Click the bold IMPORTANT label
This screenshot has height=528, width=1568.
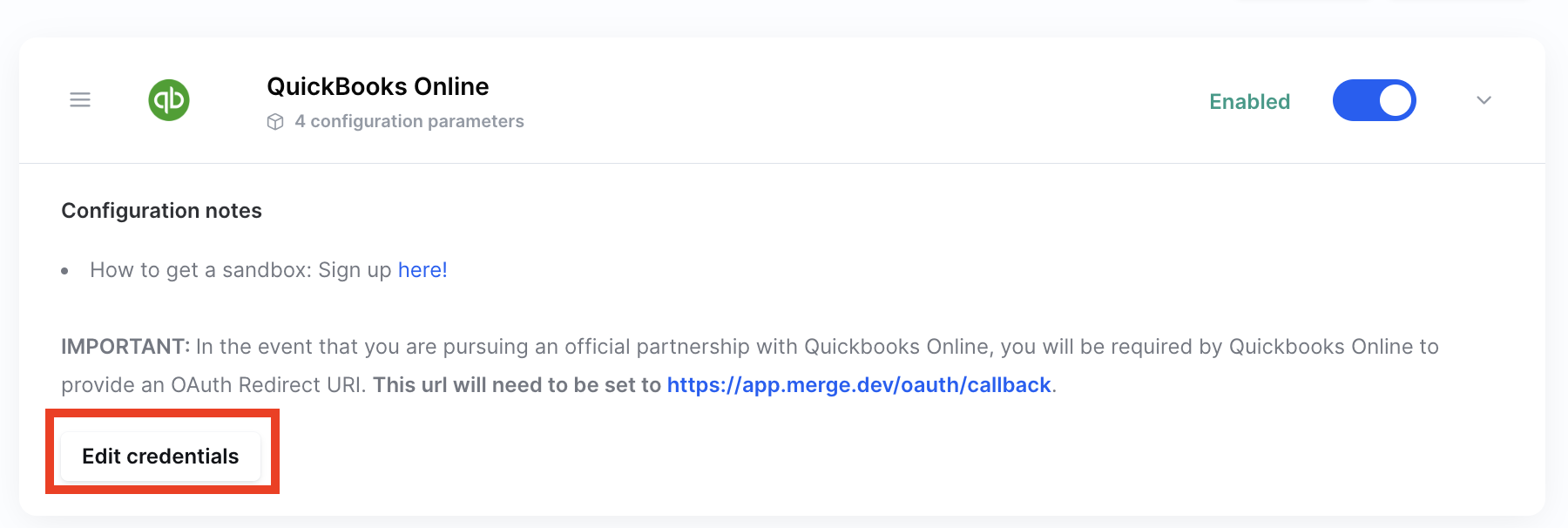[x=125, y=347]
